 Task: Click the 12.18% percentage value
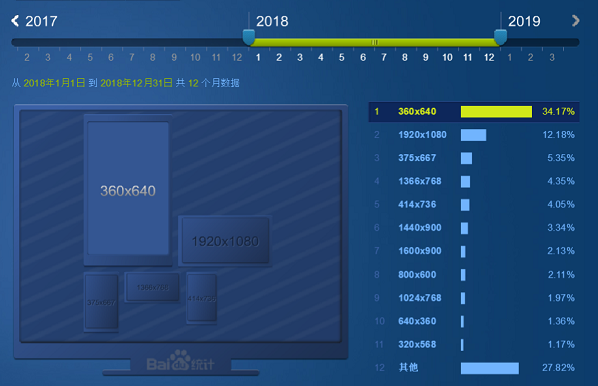click(558, 135)
